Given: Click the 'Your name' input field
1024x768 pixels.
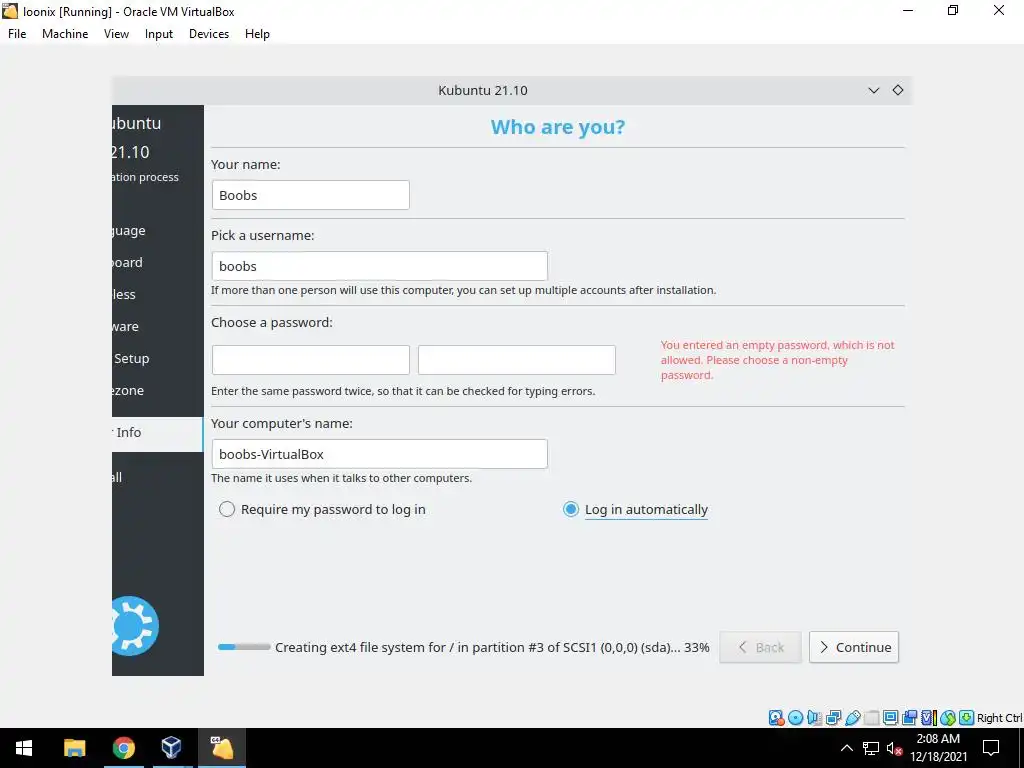Looking at the screenshot, I should pos(311,195).
